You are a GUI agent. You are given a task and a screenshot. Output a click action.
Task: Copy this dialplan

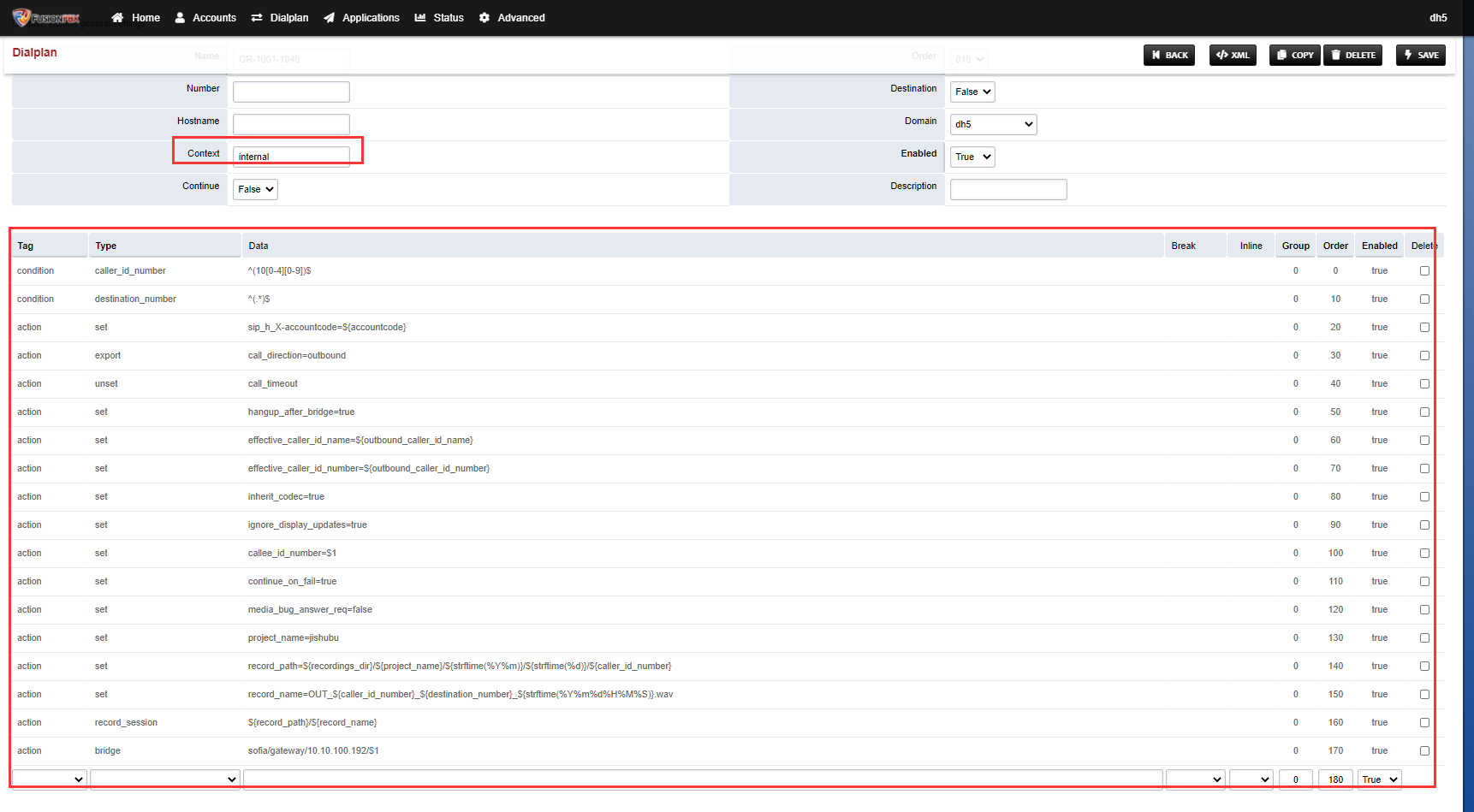click(x=1294, y=55)
